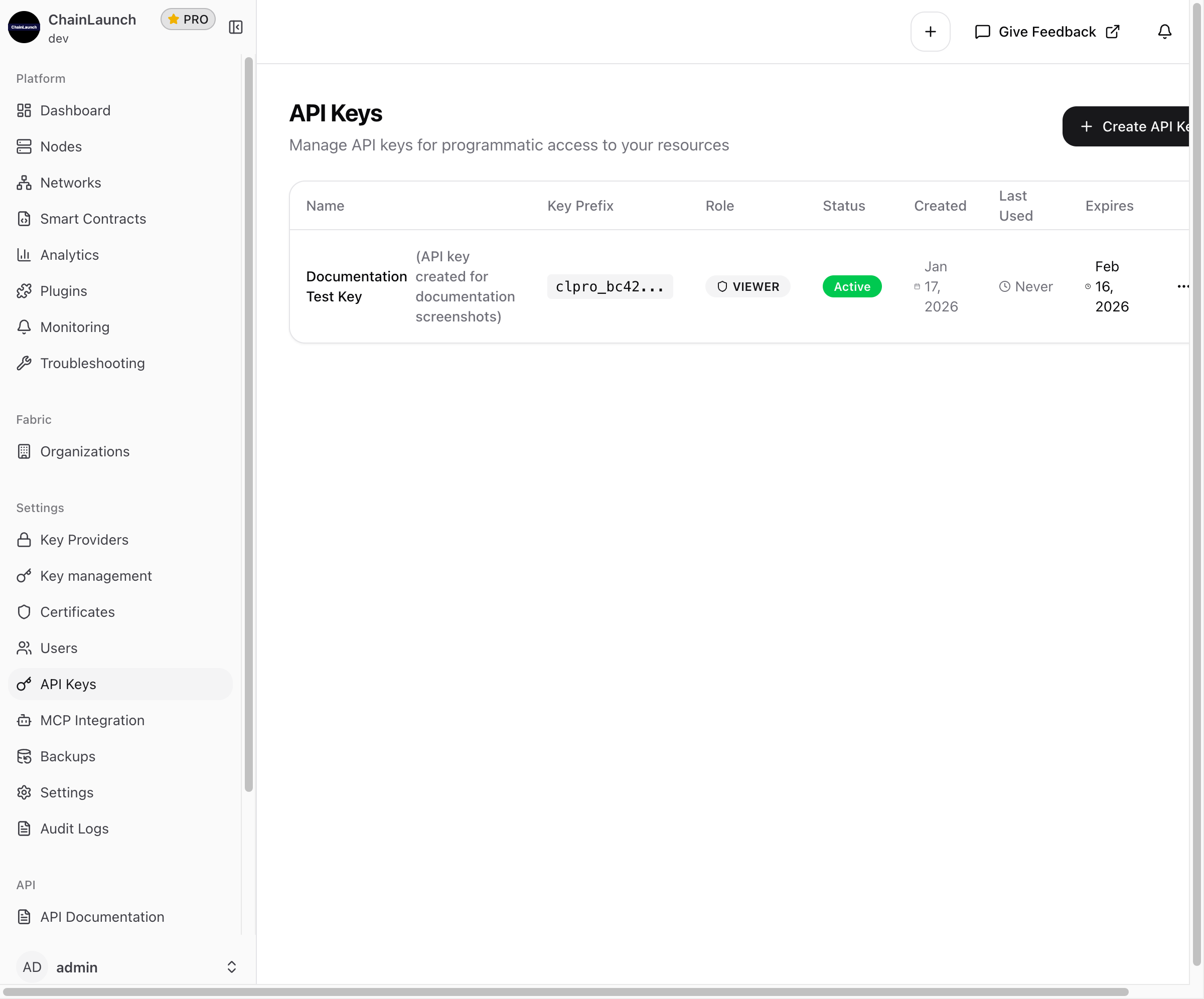Open the Key management section

click(x=96, y=575)
